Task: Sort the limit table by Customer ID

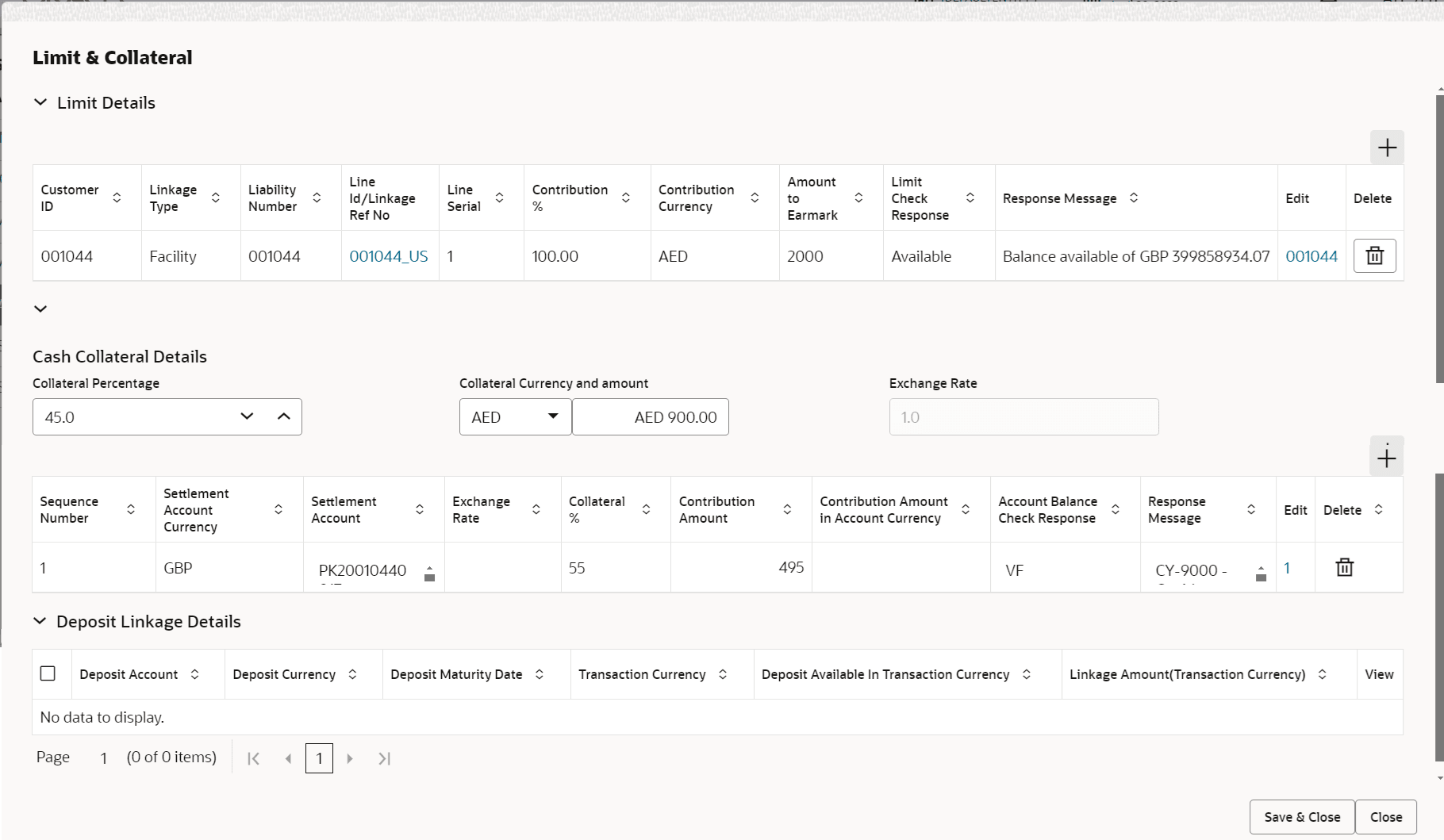Action: pos(117,198)
